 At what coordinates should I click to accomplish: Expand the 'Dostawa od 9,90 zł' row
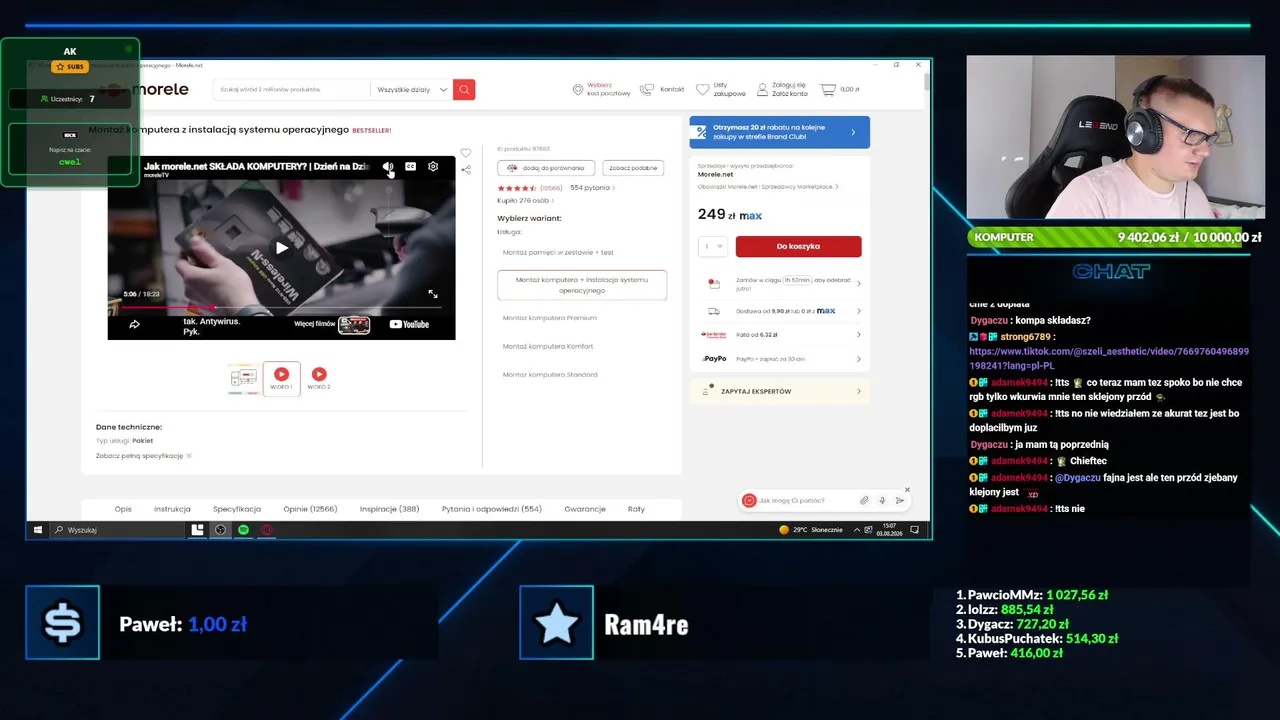(780, 311)
